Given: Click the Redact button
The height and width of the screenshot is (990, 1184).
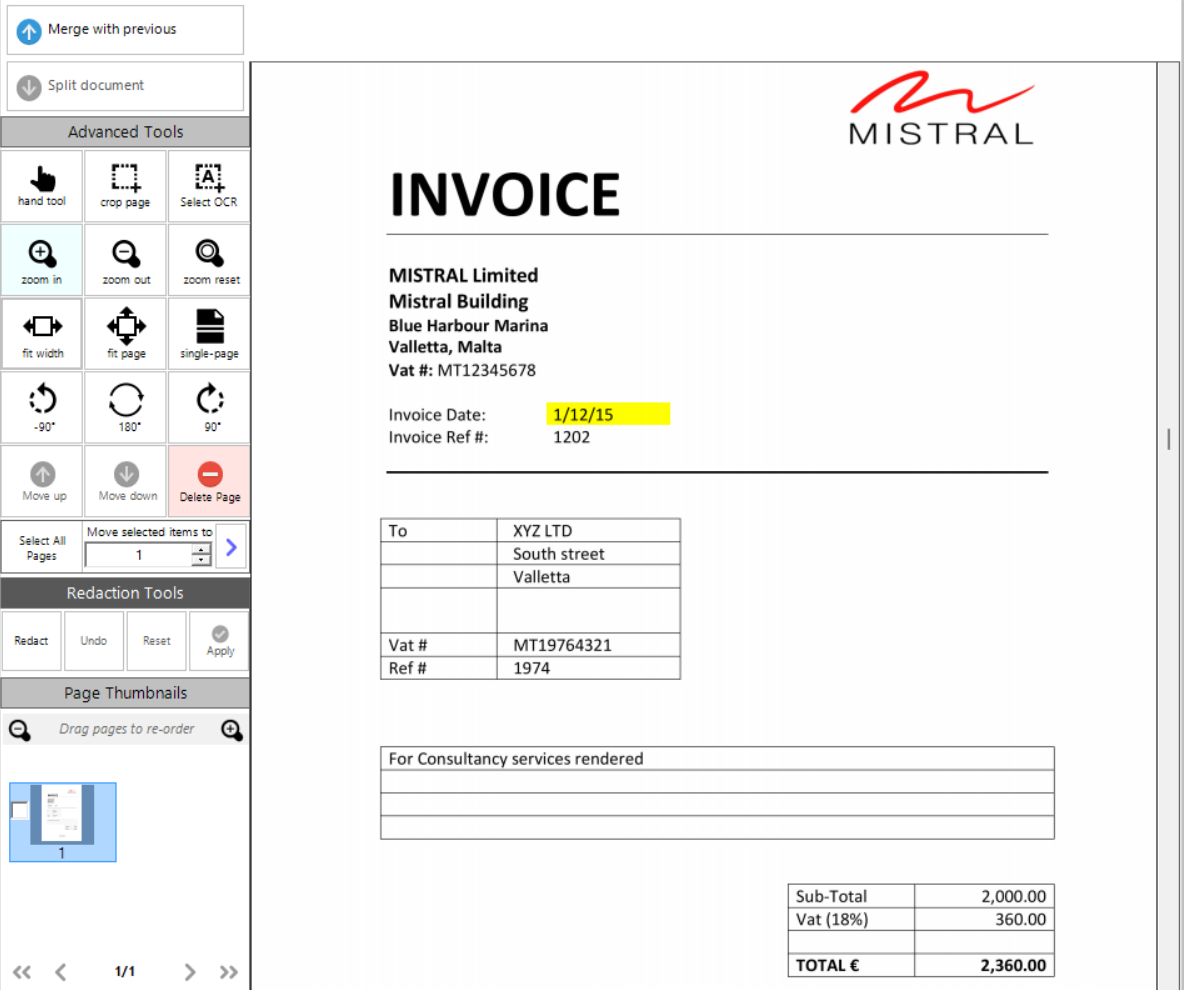Looking at the screenshot, I should click(x=31, y=641).
